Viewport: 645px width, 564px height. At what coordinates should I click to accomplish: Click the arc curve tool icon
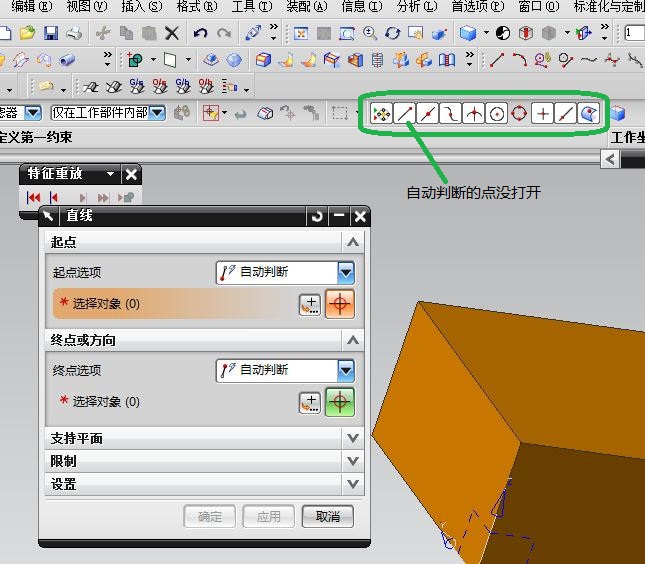(520, 60)
